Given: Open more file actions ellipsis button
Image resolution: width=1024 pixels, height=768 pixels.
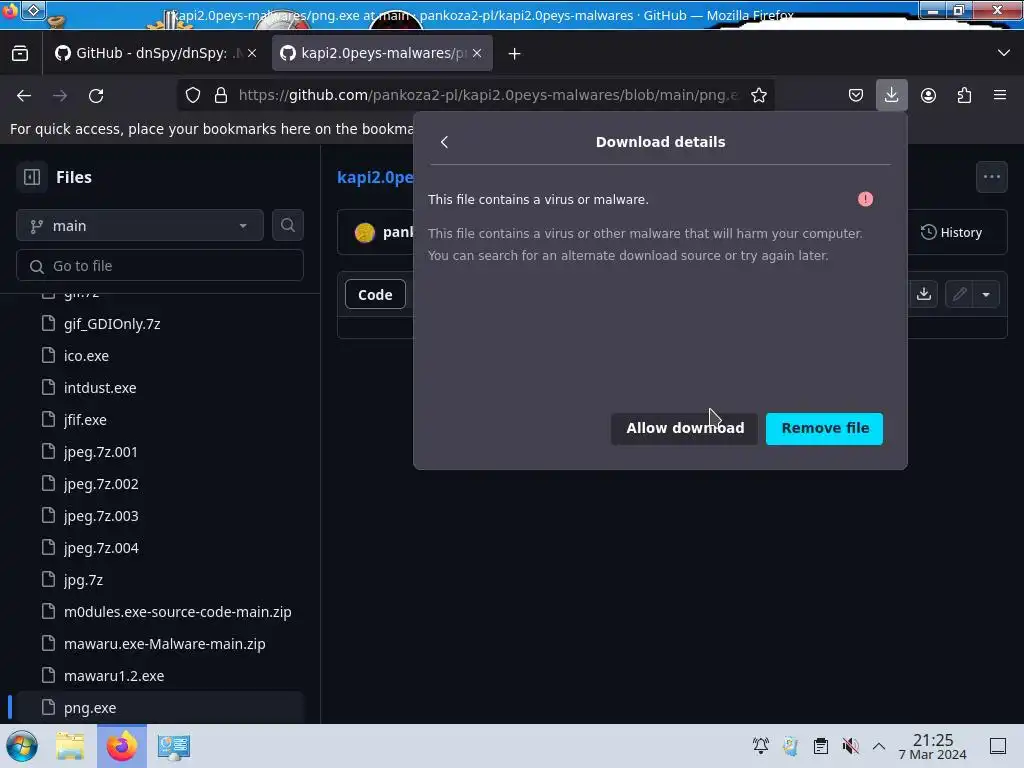Looking at the screenshot, I should click(992, 177).
